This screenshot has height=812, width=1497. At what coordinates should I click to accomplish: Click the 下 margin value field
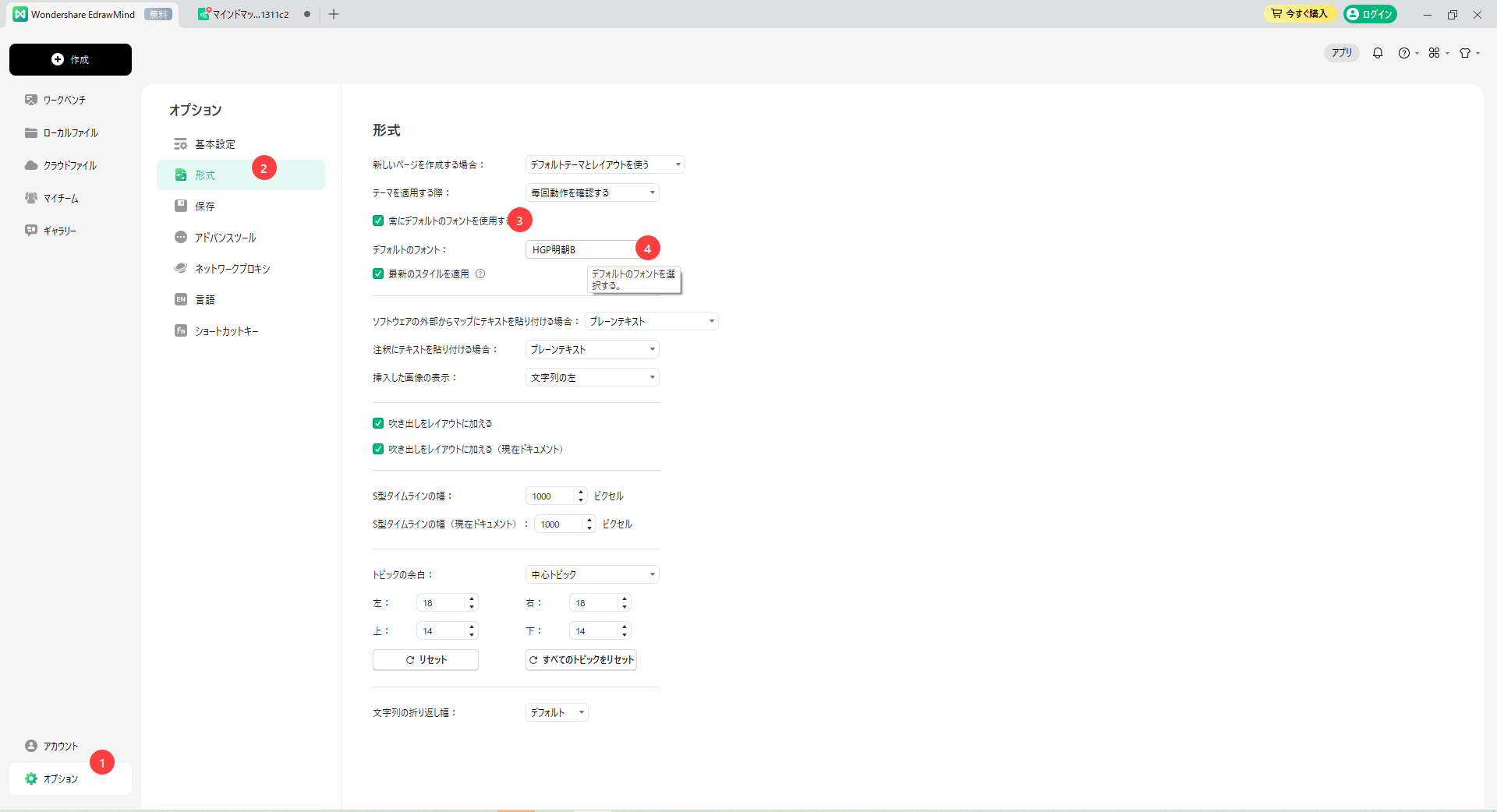594,630
